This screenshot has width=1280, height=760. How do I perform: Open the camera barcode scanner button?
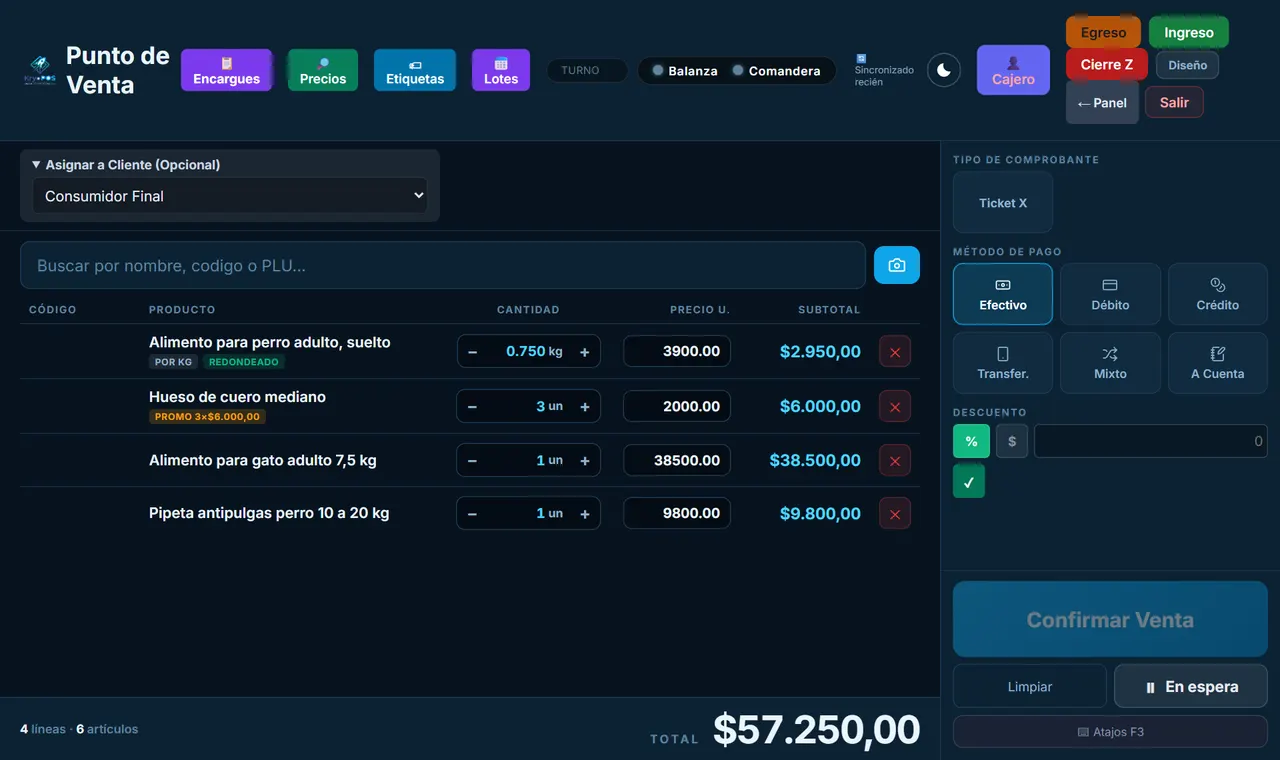[x=897, y=265]
